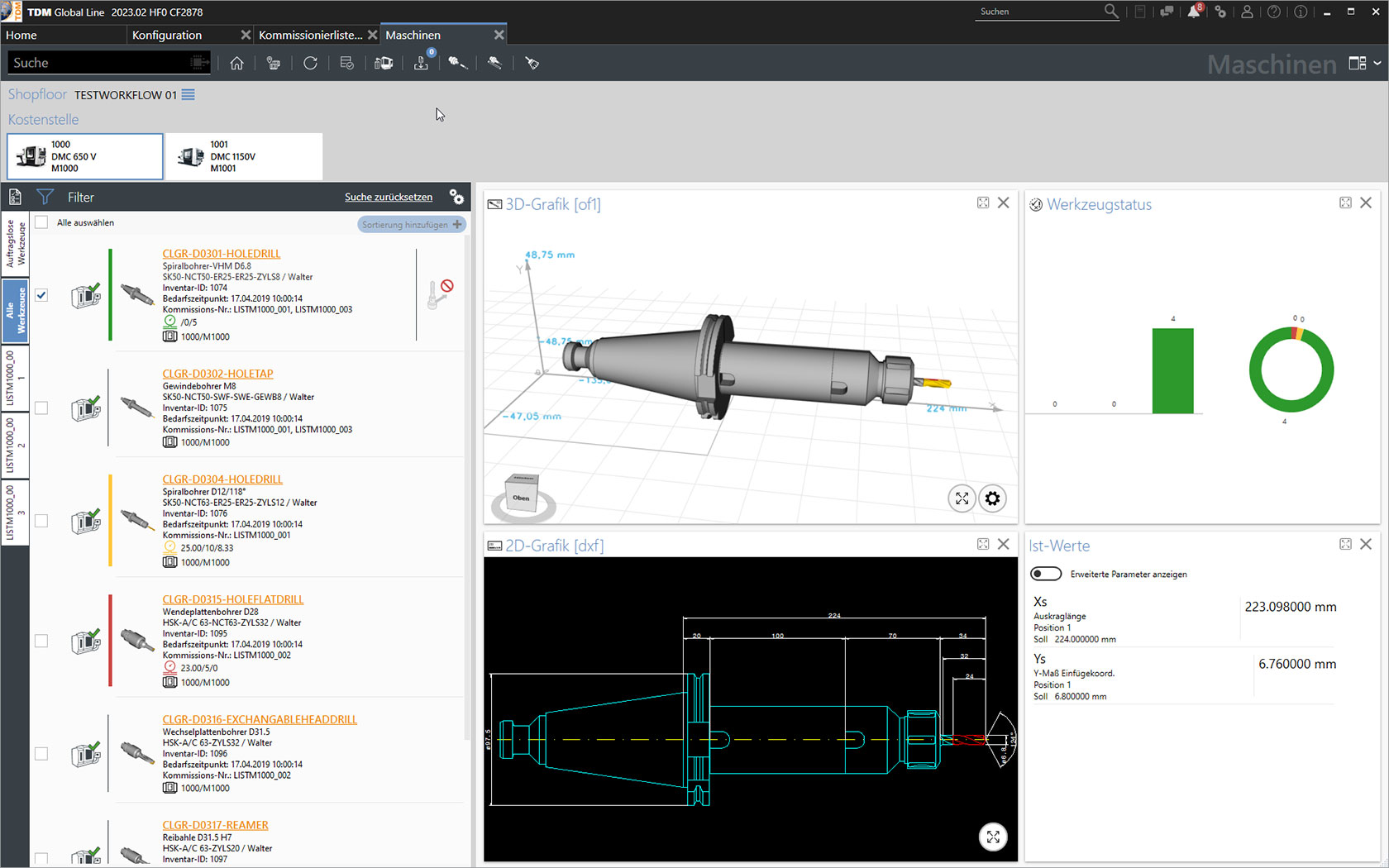Open the layout dropdown arrow next to Maschinen

point(1377,63)
